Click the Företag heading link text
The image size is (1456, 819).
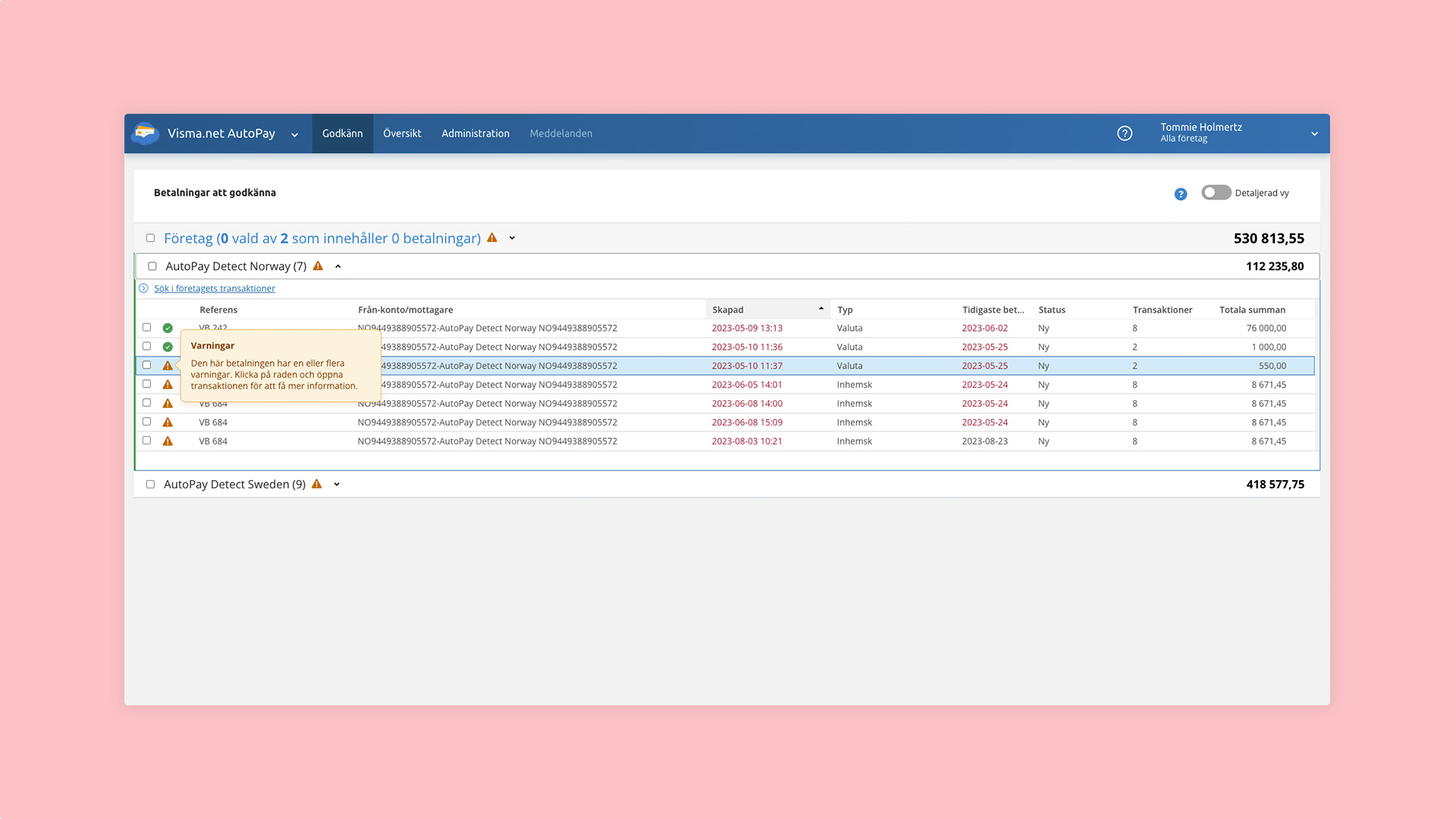click(322, 238)
